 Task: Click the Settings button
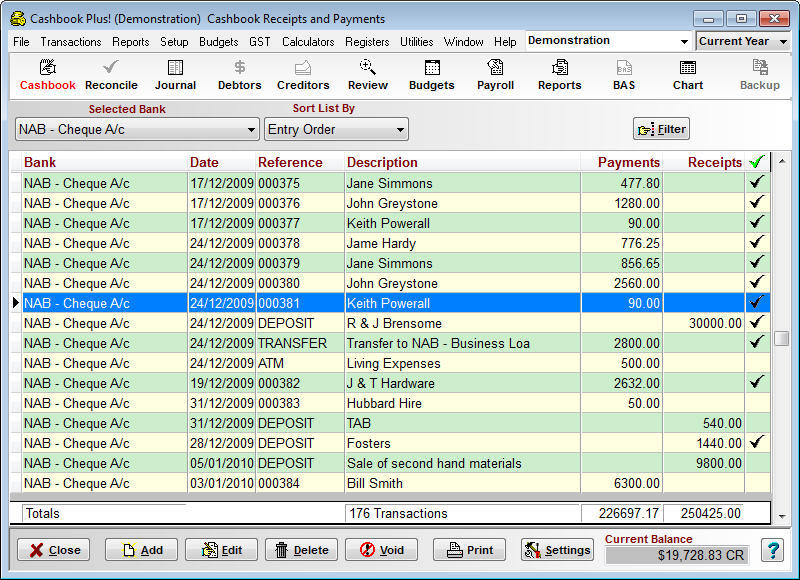pyautogui.click(x=557, y=550)
